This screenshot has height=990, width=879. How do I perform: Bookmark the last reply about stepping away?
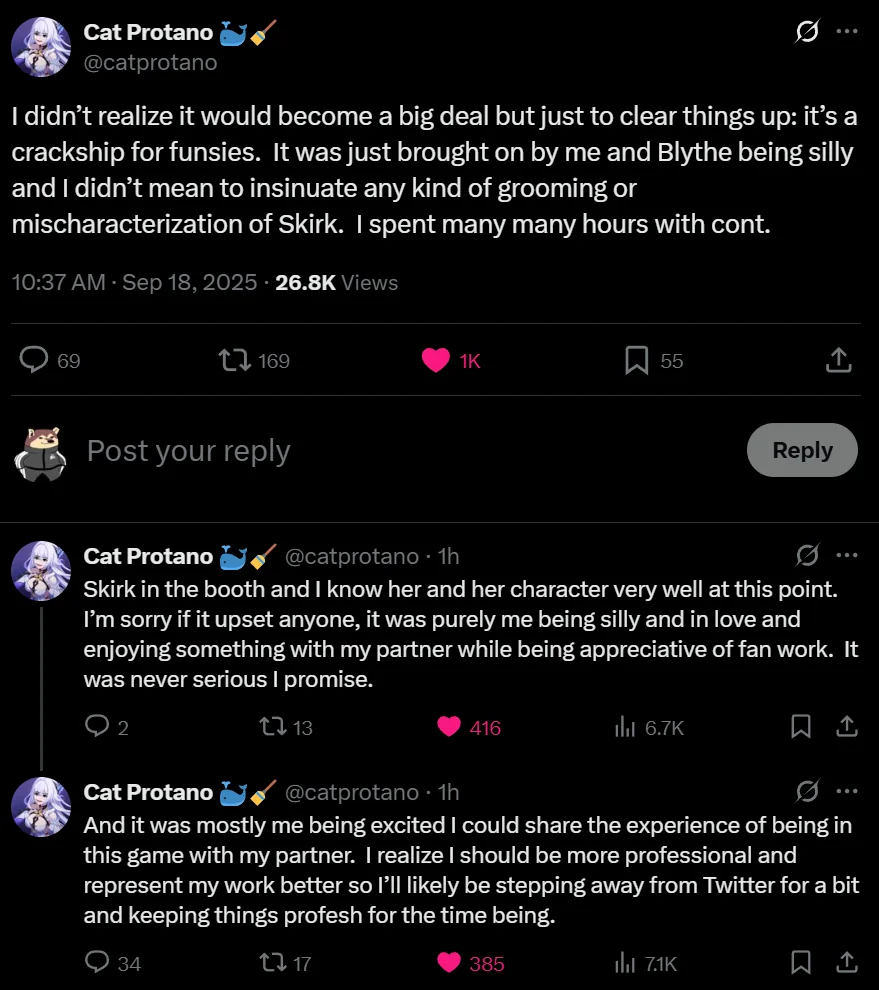(801, 963)
